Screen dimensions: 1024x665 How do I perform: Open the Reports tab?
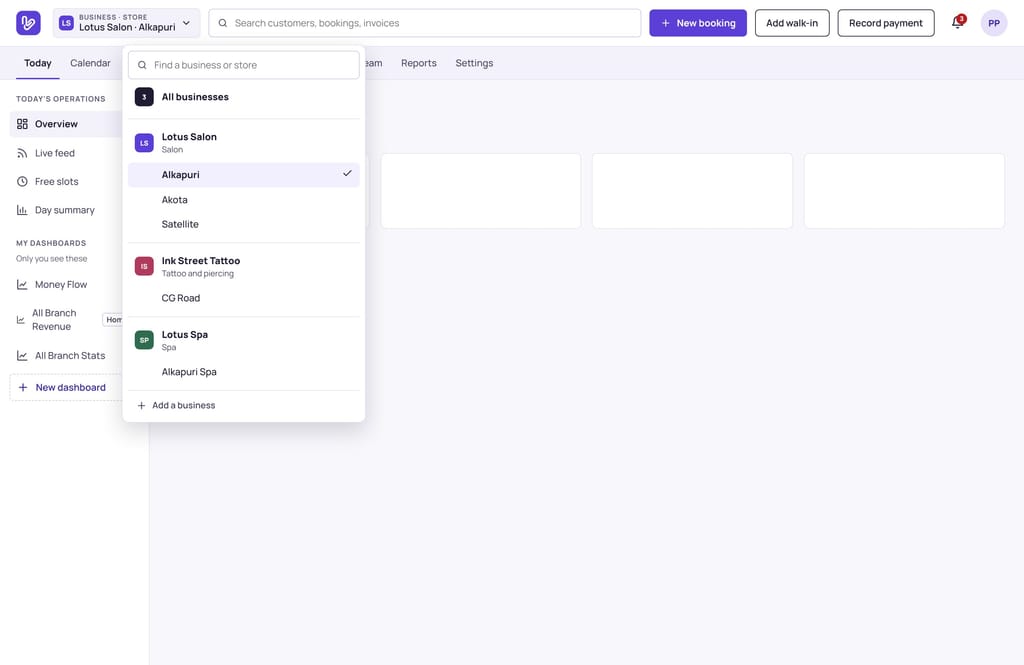[419, 63]
